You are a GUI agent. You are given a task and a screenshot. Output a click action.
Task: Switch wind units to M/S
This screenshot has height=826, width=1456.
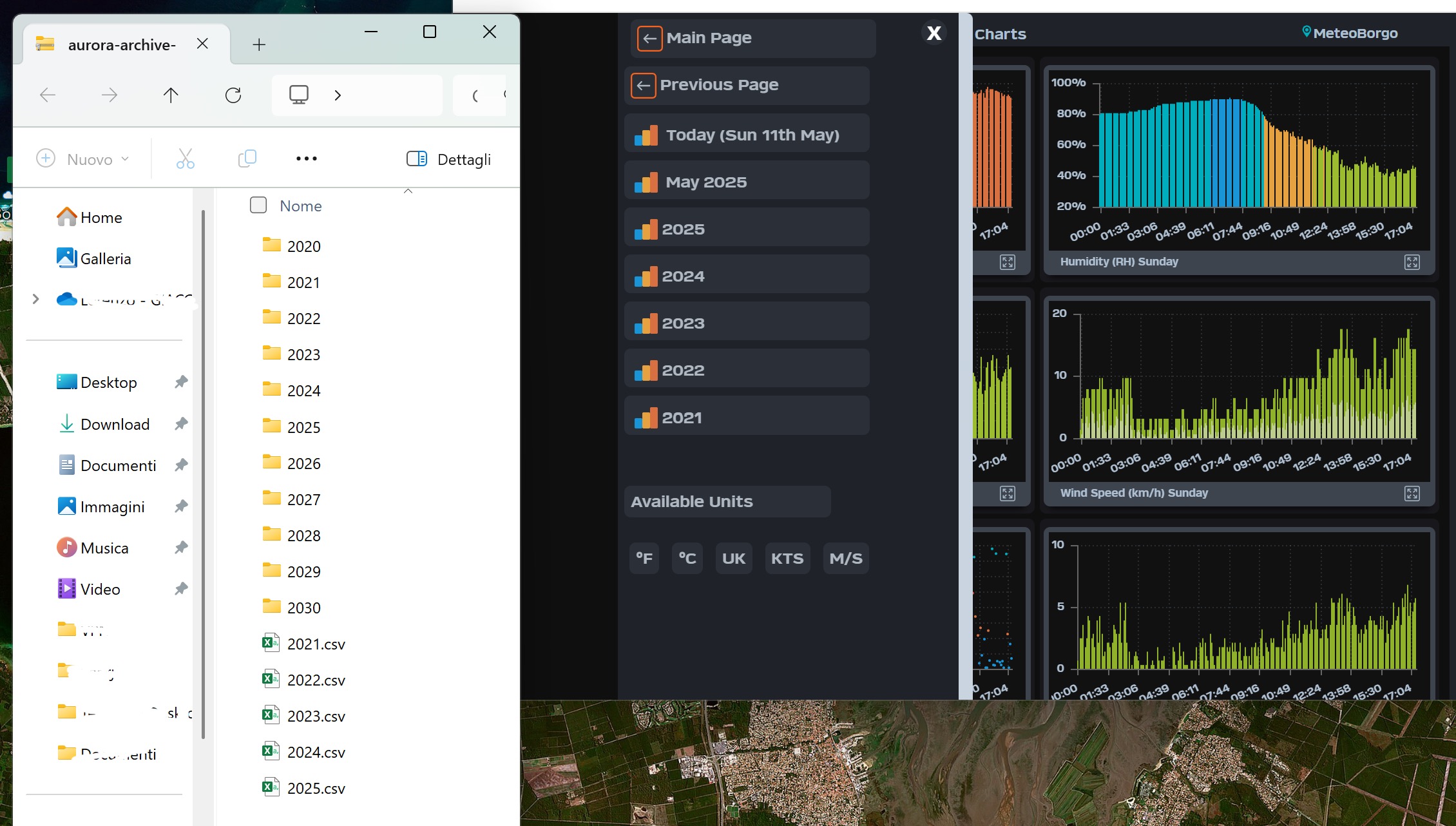846,558
